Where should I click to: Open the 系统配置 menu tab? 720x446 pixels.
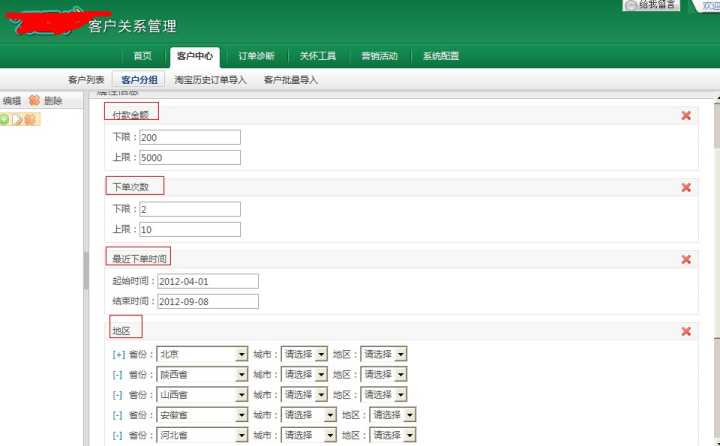441,56
